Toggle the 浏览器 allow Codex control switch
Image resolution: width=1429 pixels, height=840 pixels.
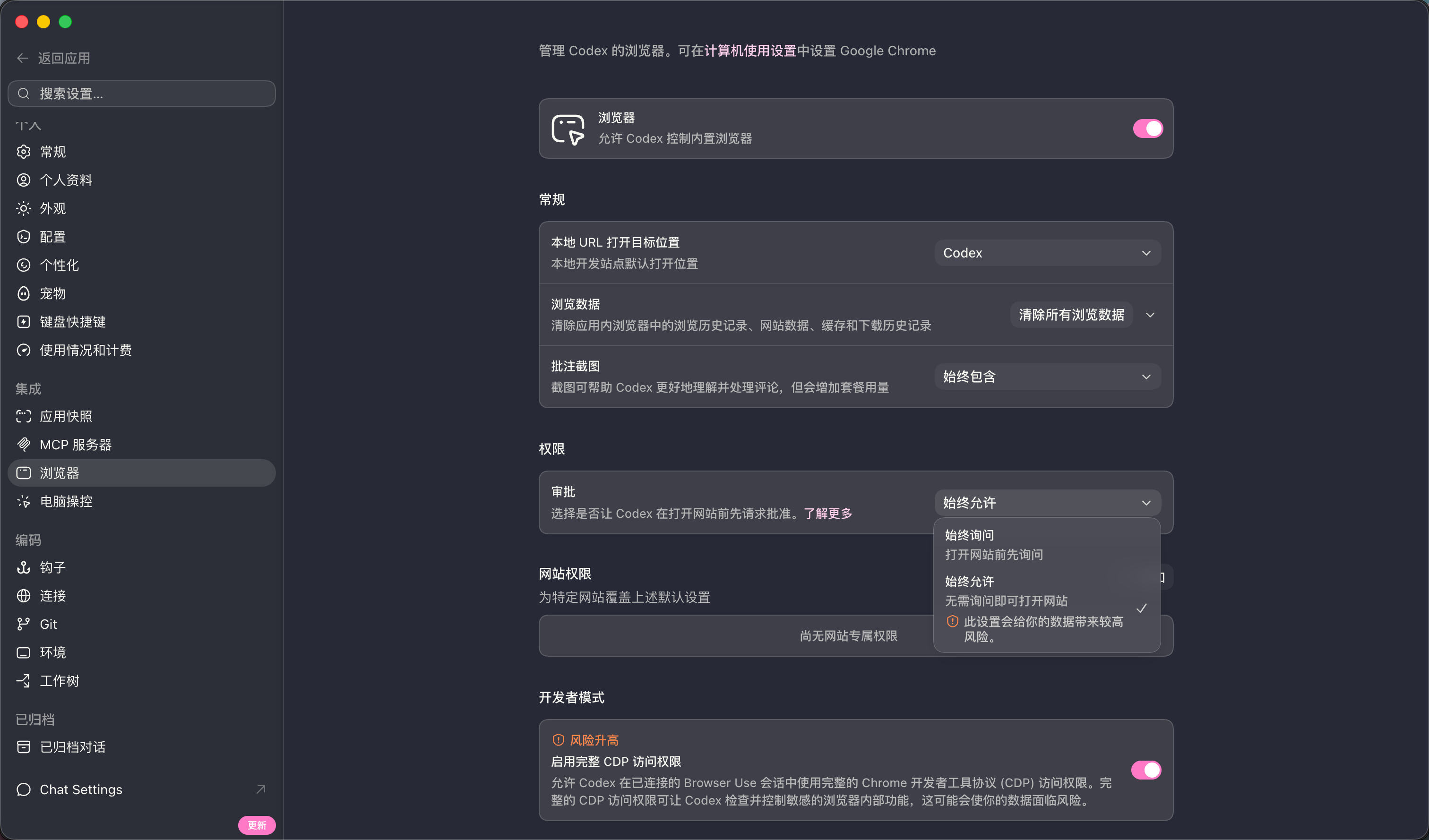1148,129
